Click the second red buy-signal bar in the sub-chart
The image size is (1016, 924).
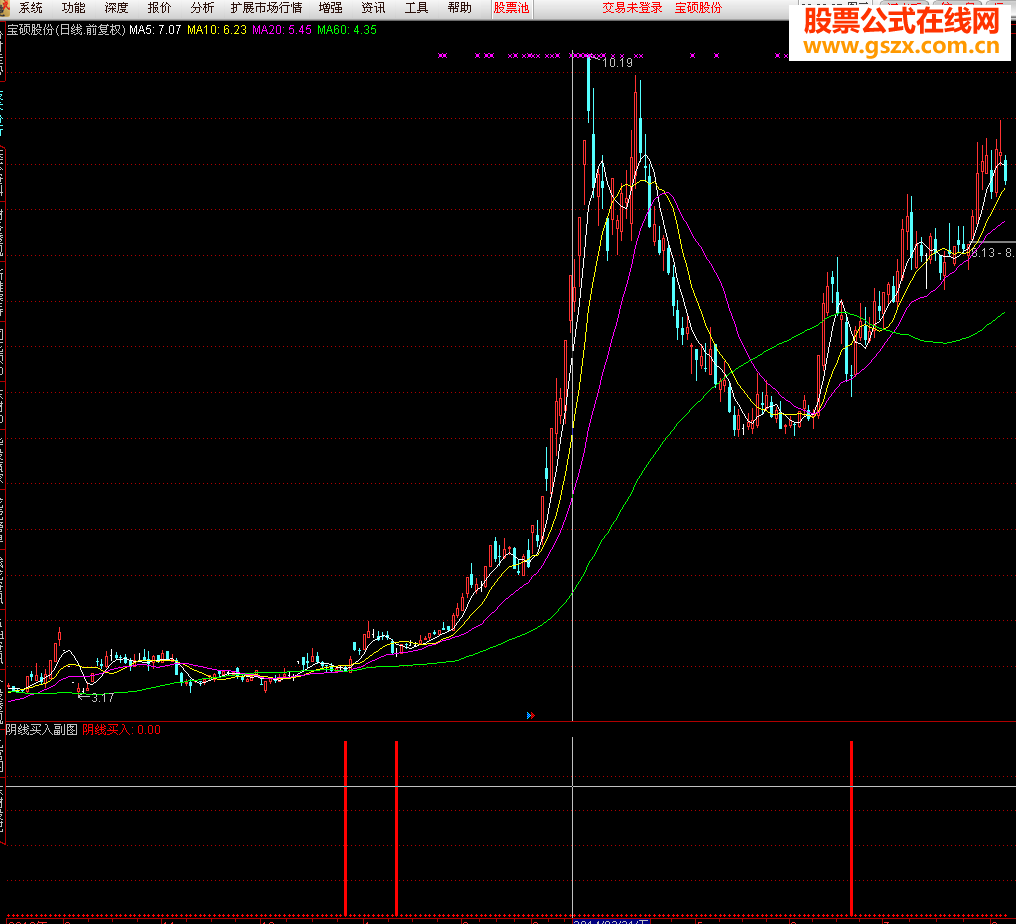[397, 828]
